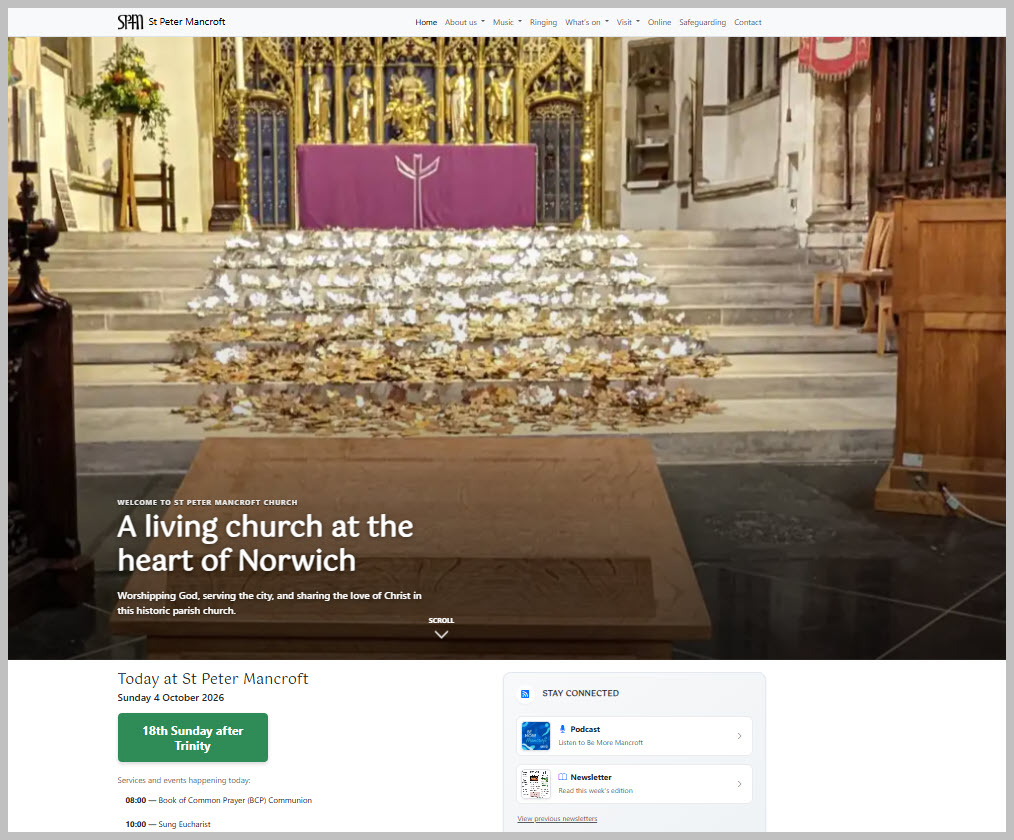1014x840 pixels.
Task: Click the Today at St Peter Mancroft heading
Action: (x=213, y=678)
